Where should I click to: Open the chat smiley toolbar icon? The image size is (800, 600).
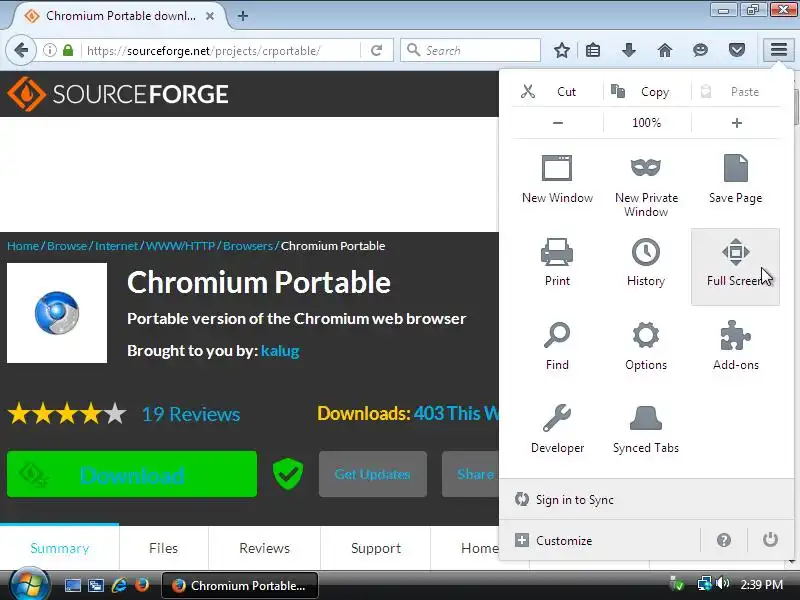coord(701,50)
